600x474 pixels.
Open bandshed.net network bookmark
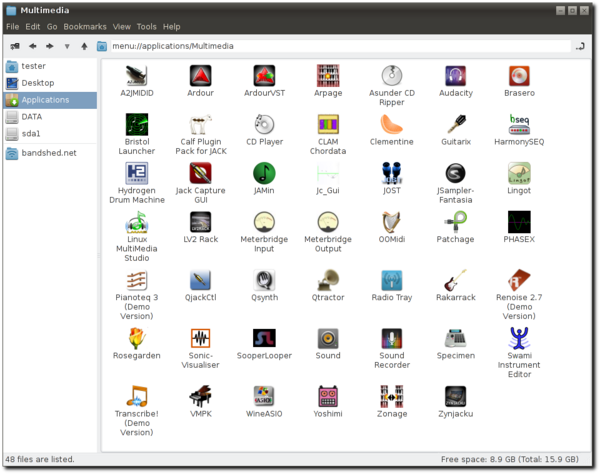[x=50, y=153]
